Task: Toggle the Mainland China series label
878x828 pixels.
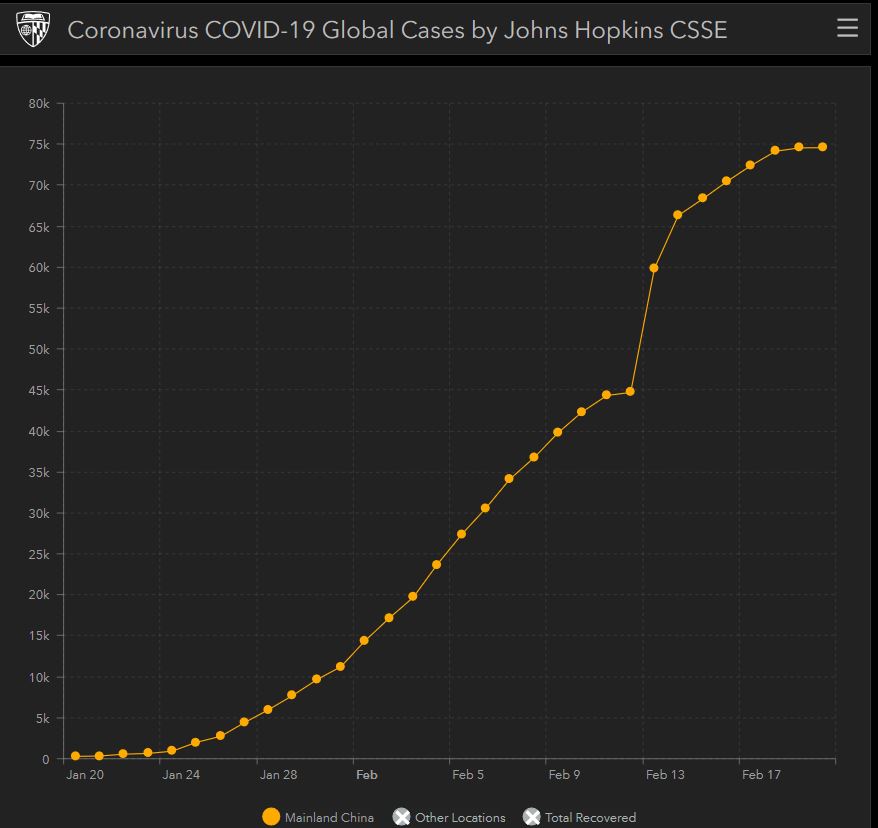Action: point(329,818)
